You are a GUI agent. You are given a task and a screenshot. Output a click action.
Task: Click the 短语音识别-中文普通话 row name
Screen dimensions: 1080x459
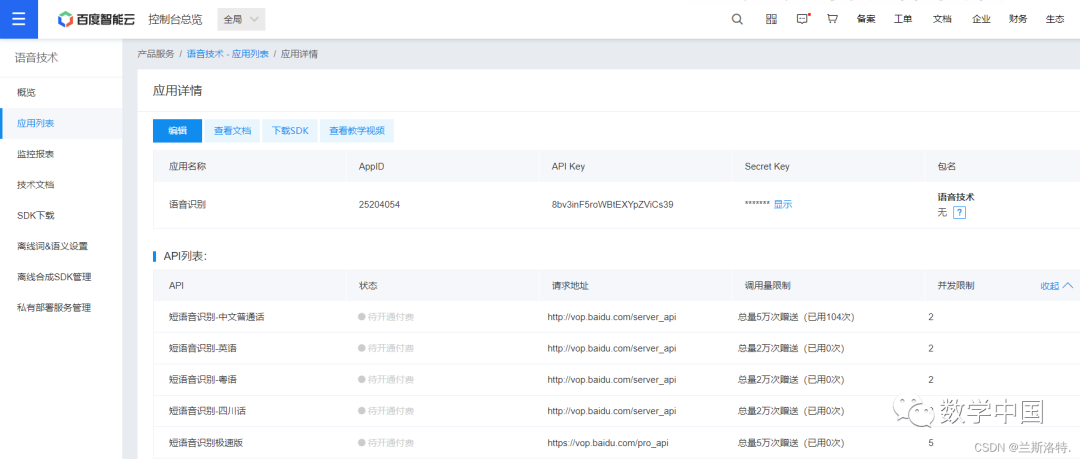coord(217,317)
